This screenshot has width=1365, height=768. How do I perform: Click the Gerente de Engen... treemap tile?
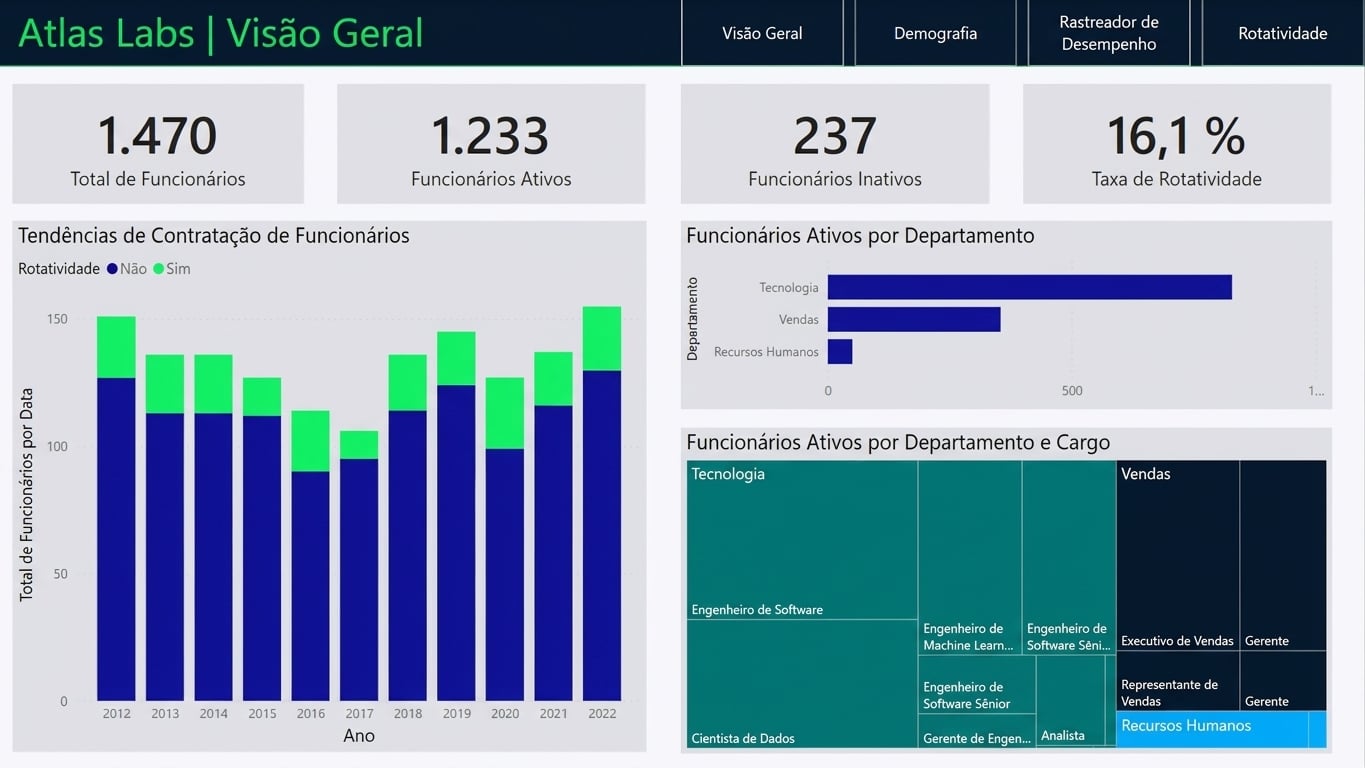point(977,731)
